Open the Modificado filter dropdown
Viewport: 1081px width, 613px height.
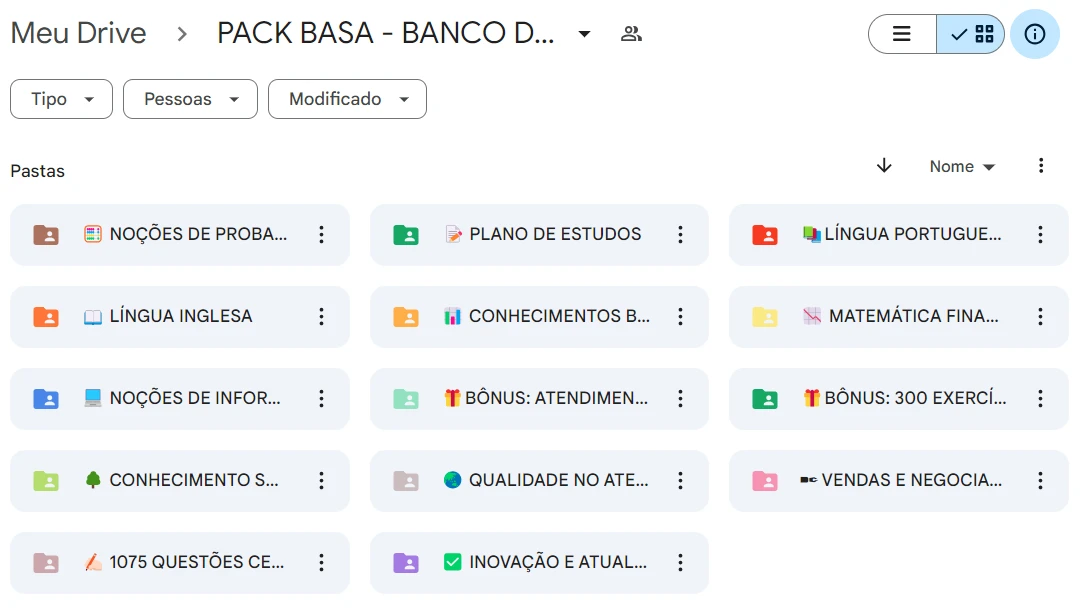pyautogui.click(x=347, y=99)
